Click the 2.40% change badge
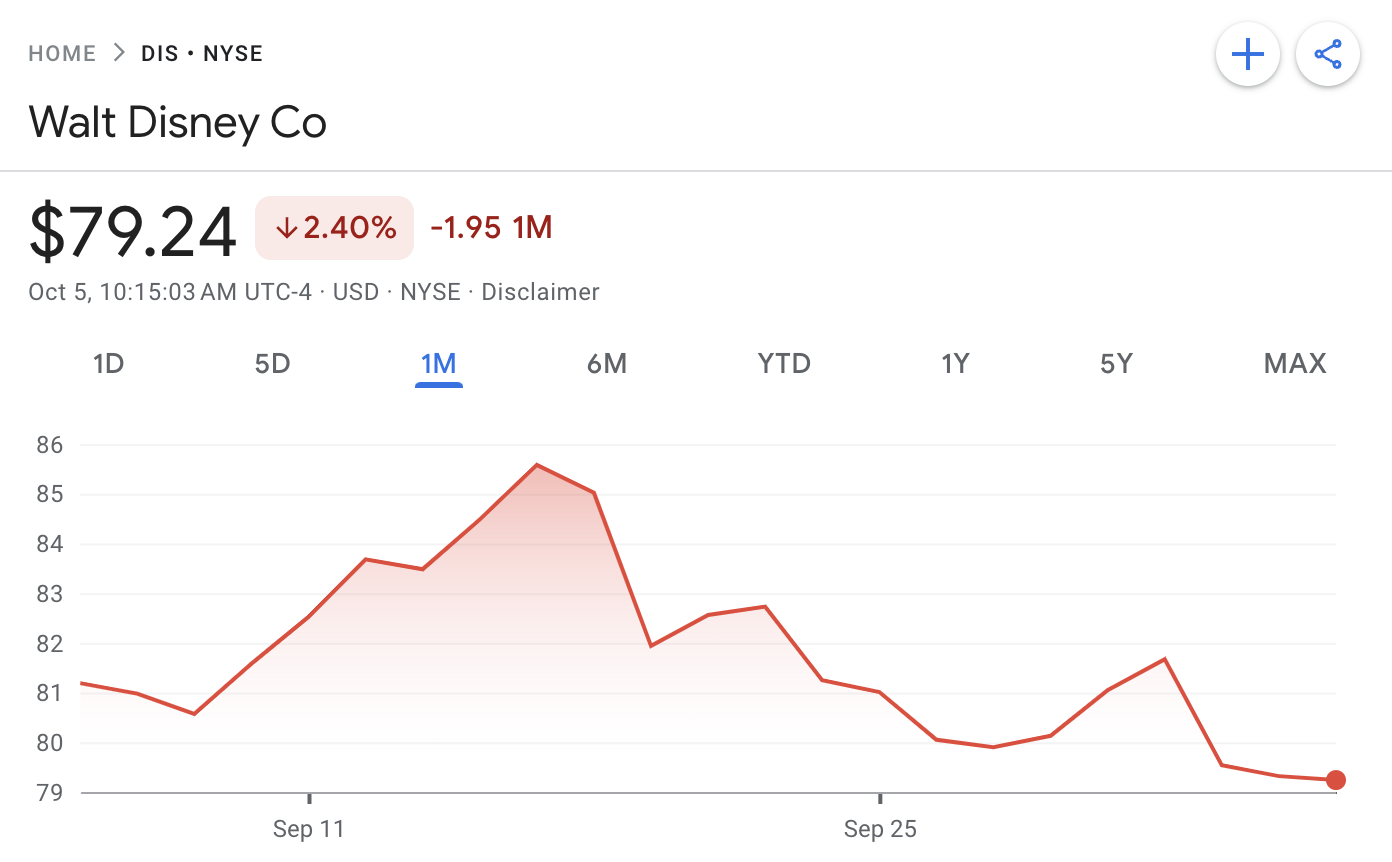 pos(335,228)
